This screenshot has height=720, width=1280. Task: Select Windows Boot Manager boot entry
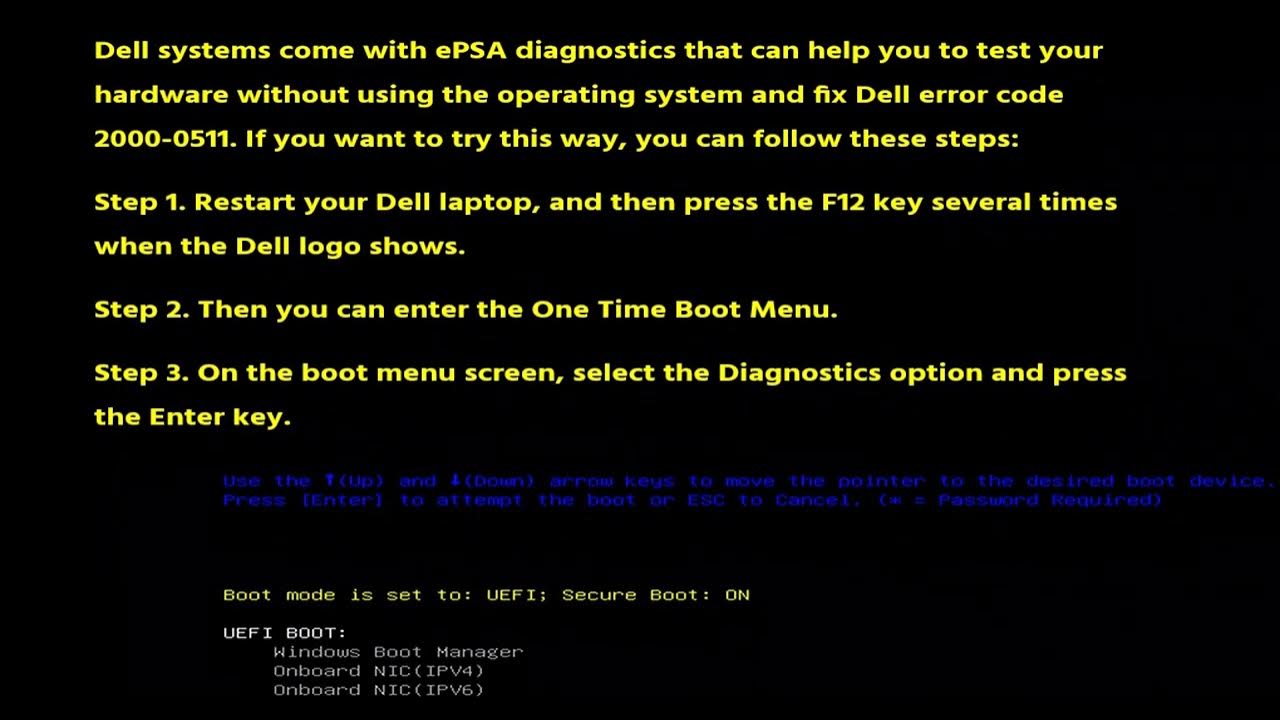[x=398, y=651]
